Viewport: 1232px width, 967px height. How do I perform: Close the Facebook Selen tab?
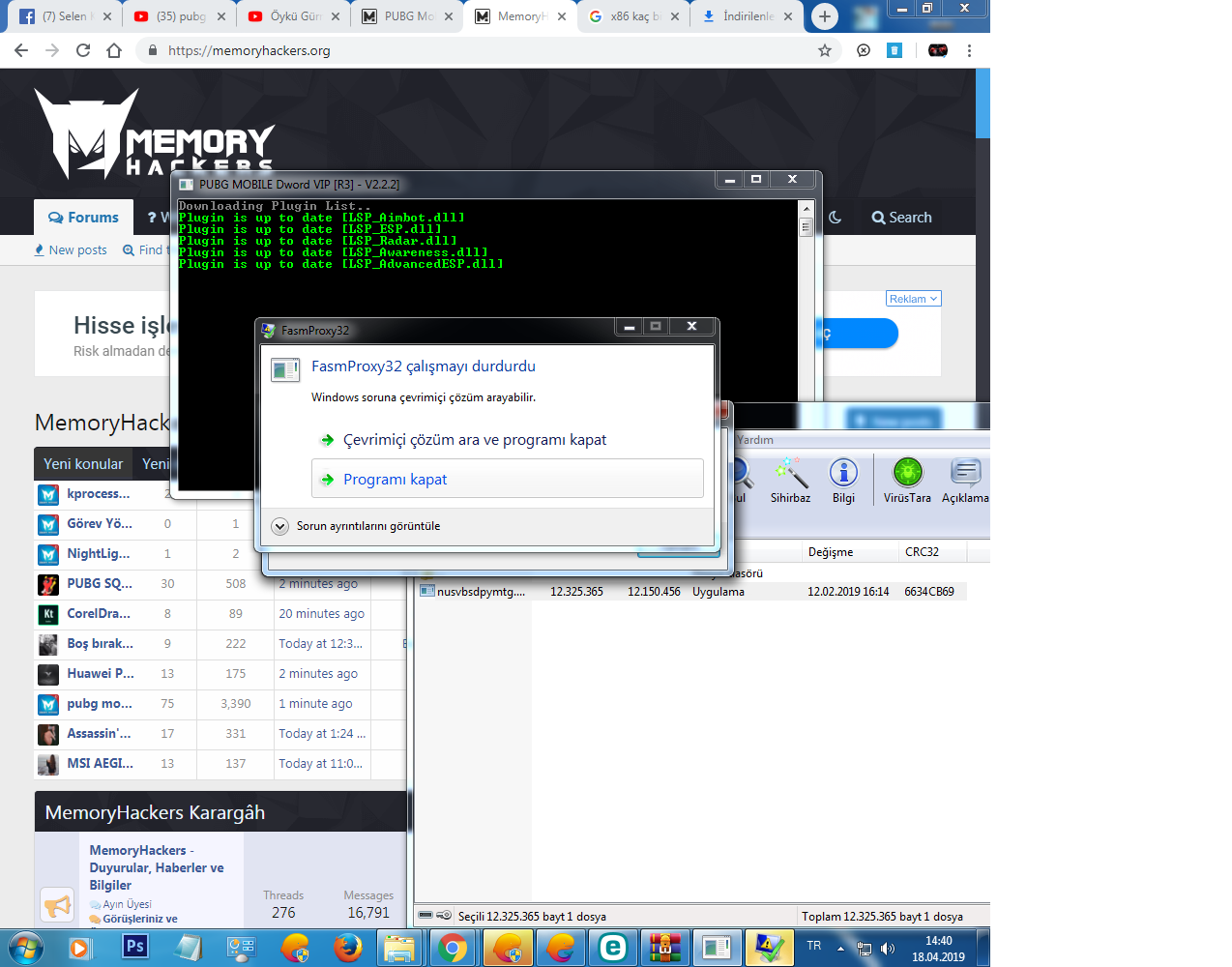(x=107, y=16)
